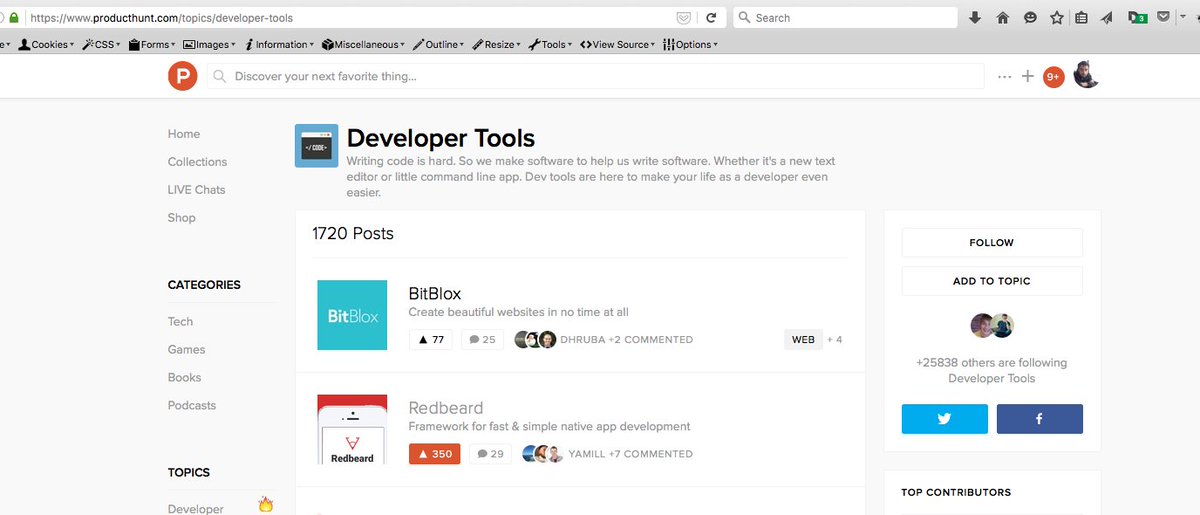This screenshot has height=515, width=1200.
Task: Share the topic with the Facebook button
Action: 1039,419
